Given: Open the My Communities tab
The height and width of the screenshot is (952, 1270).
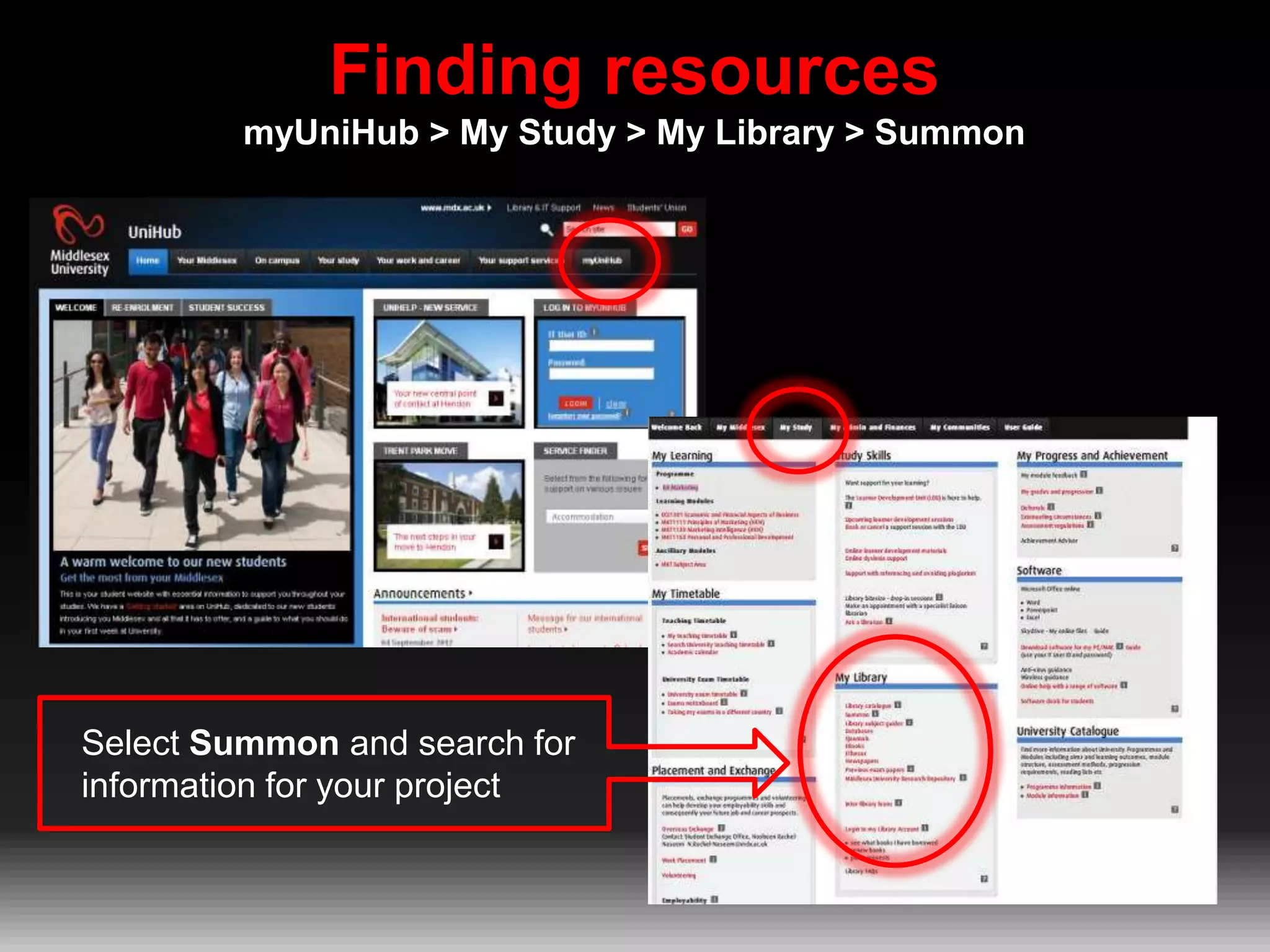Looking at the screenshot, I should [960, 427].
